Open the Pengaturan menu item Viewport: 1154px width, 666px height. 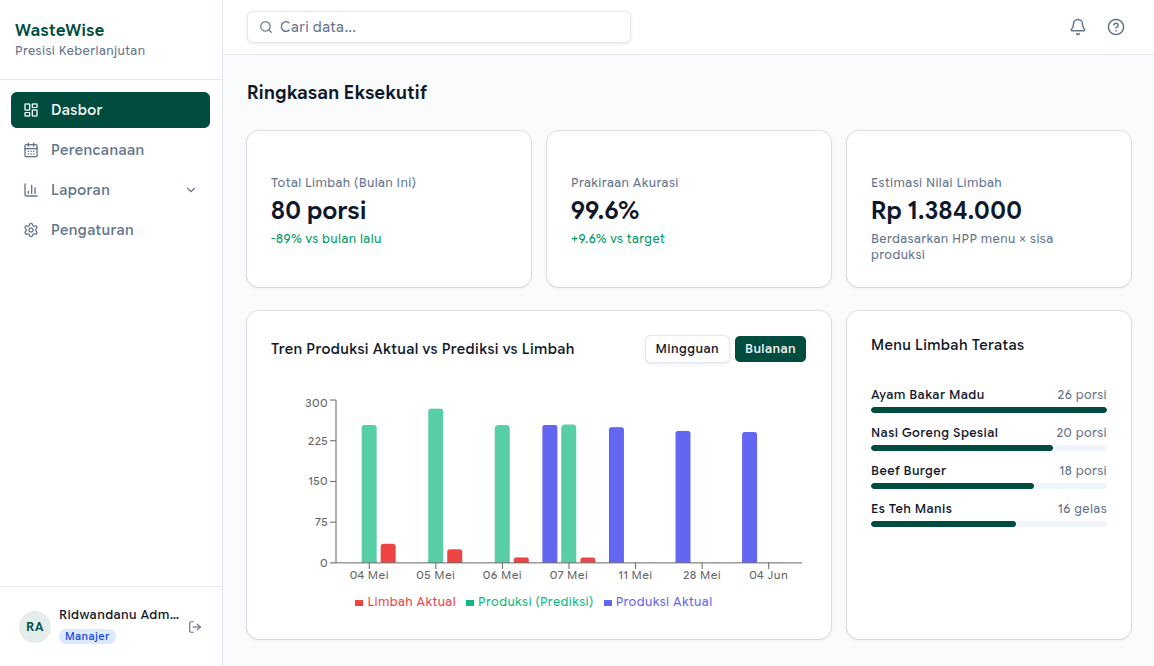(x=110, y=230)
